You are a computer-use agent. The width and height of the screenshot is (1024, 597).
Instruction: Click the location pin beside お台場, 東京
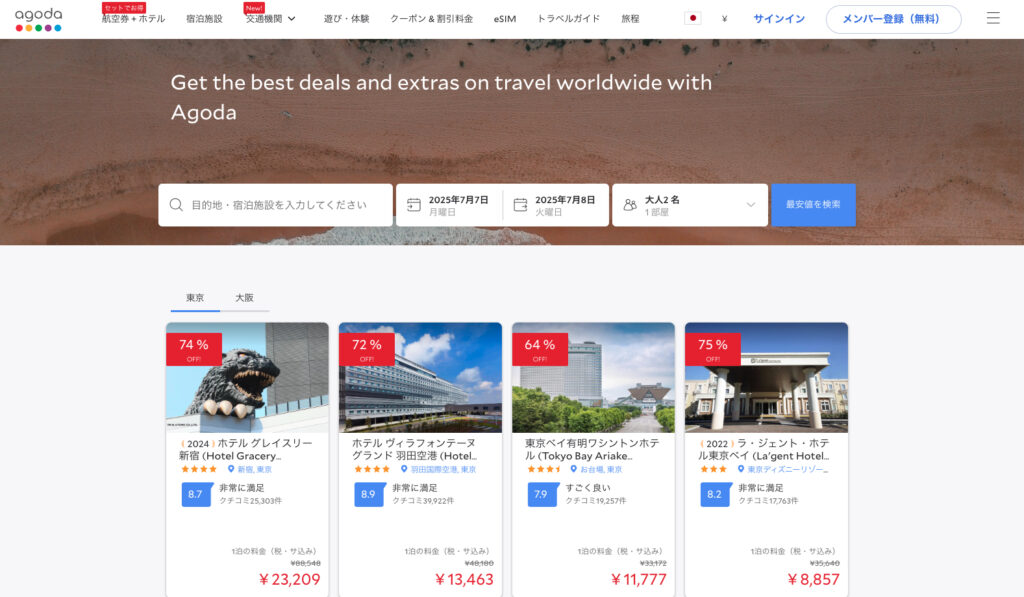573,469
